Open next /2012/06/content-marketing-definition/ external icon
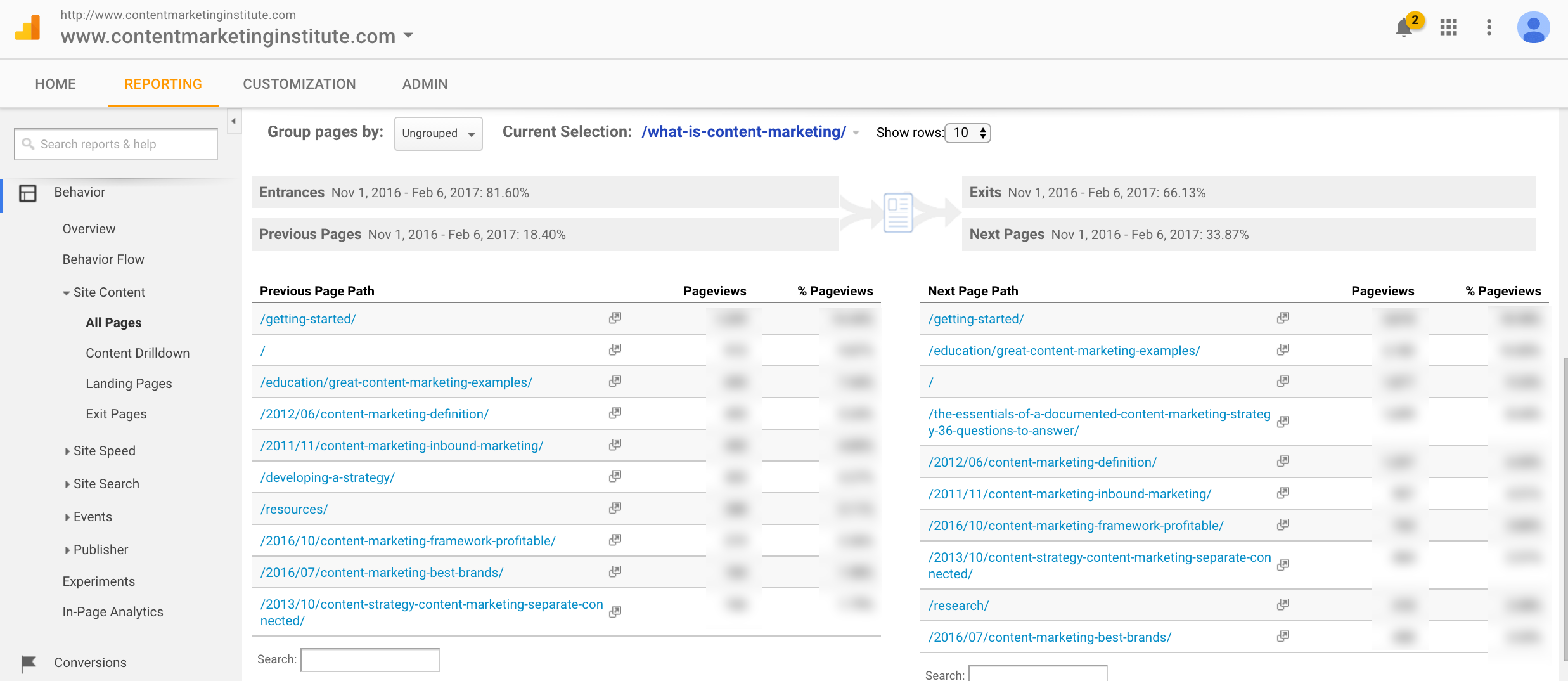The height and width of the screenshot is (681, 1568). [x=1283, y=462]
